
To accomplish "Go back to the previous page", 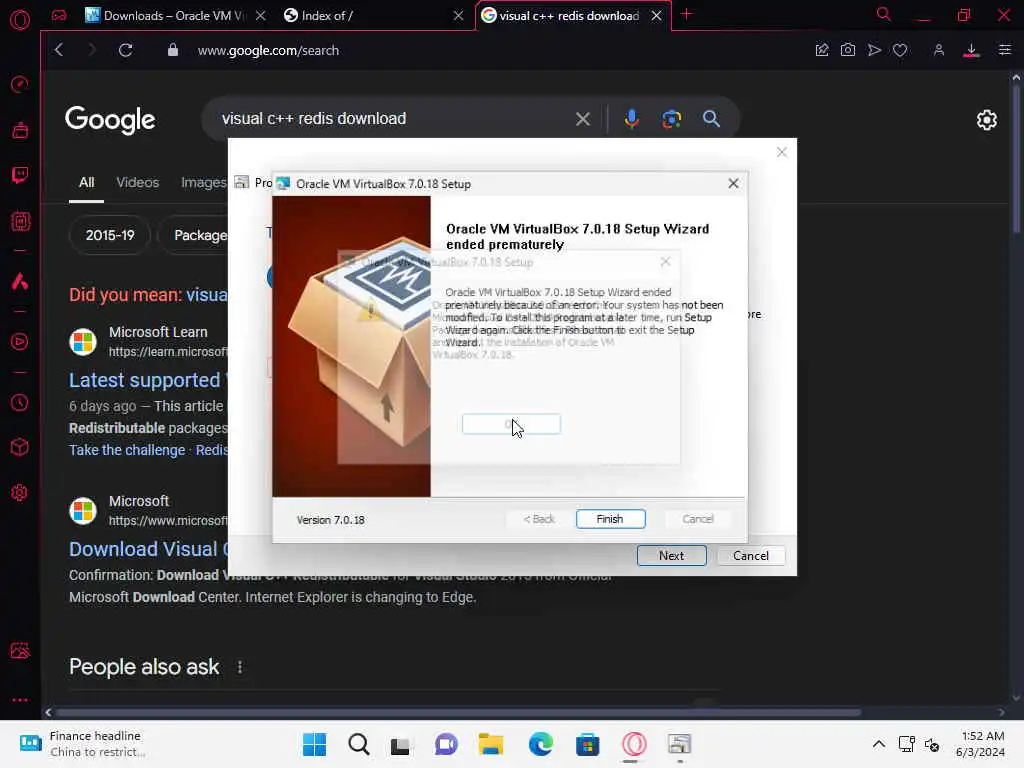I will click(x=59, y=50).
